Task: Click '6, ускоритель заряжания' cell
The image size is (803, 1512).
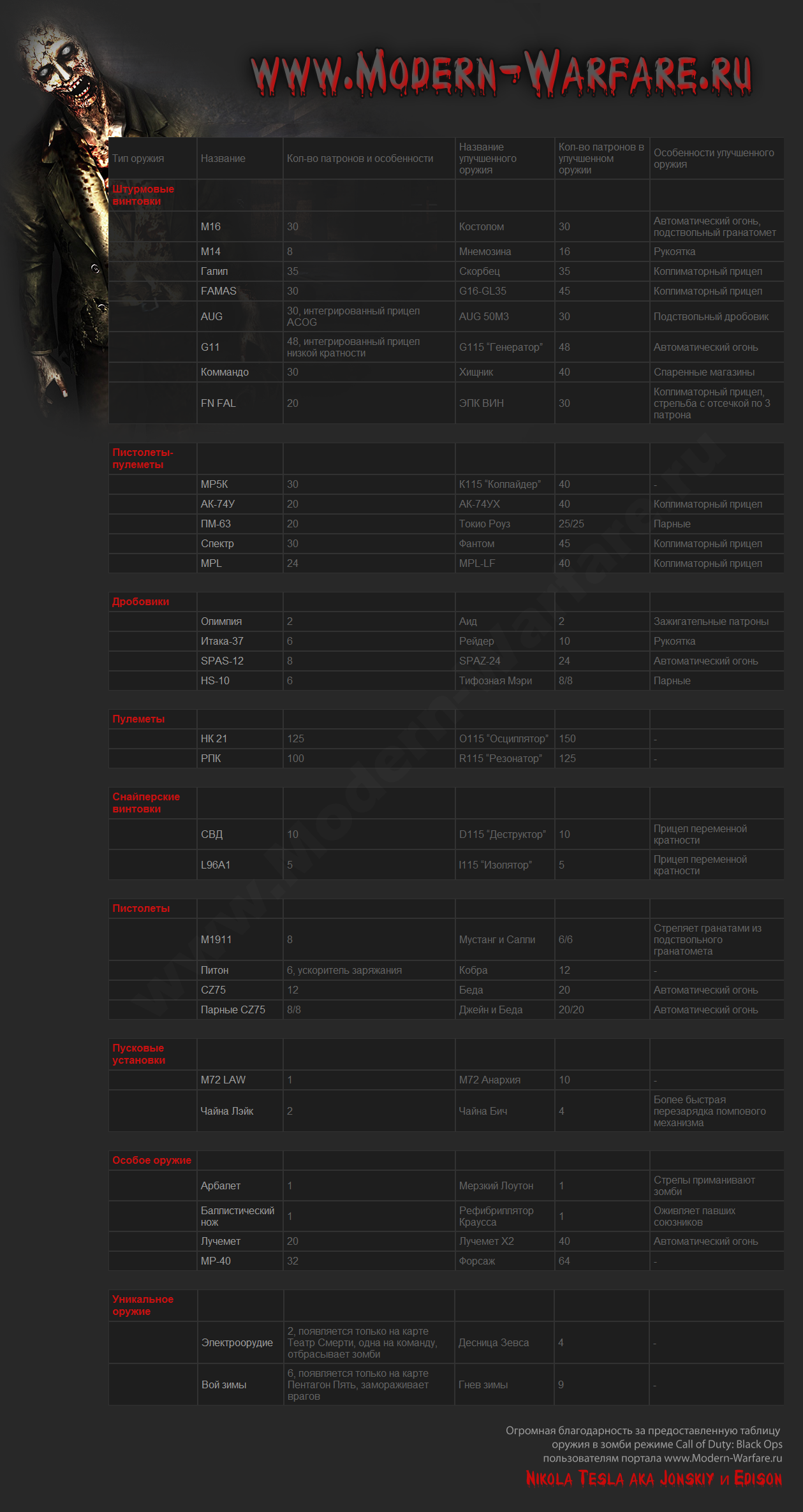Action: coord(369,971)
